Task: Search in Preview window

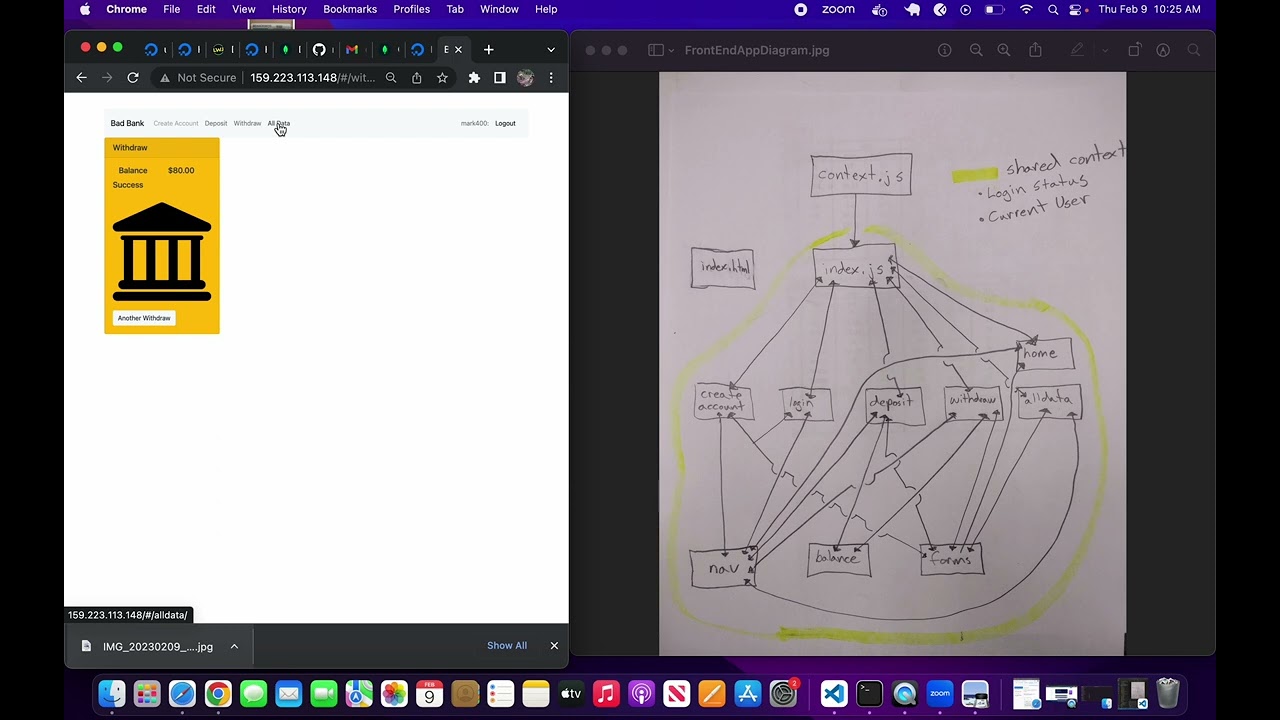Action: [x=1194, y=50]
